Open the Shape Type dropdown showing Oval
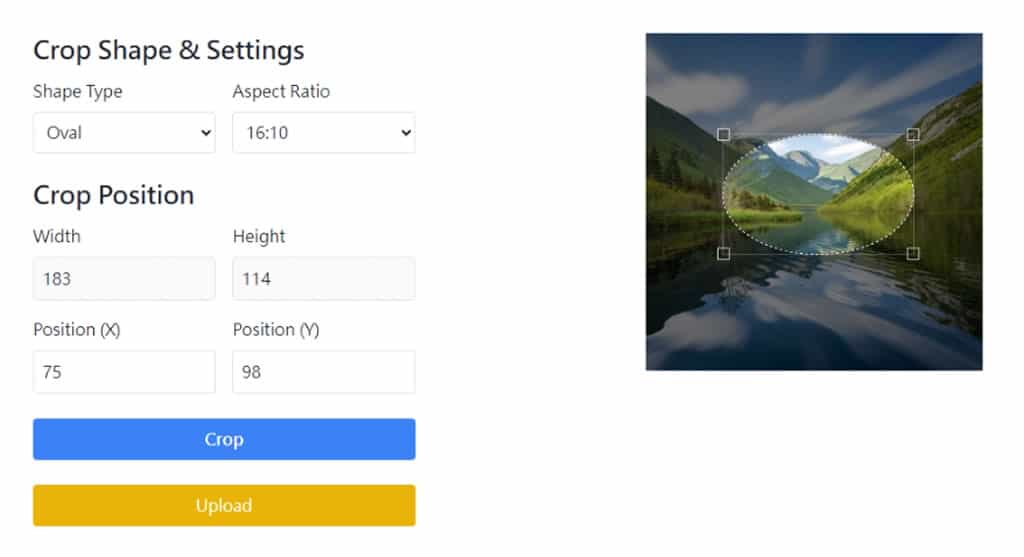Screen dimensions: 1024x557 click(x=124, y=133)
